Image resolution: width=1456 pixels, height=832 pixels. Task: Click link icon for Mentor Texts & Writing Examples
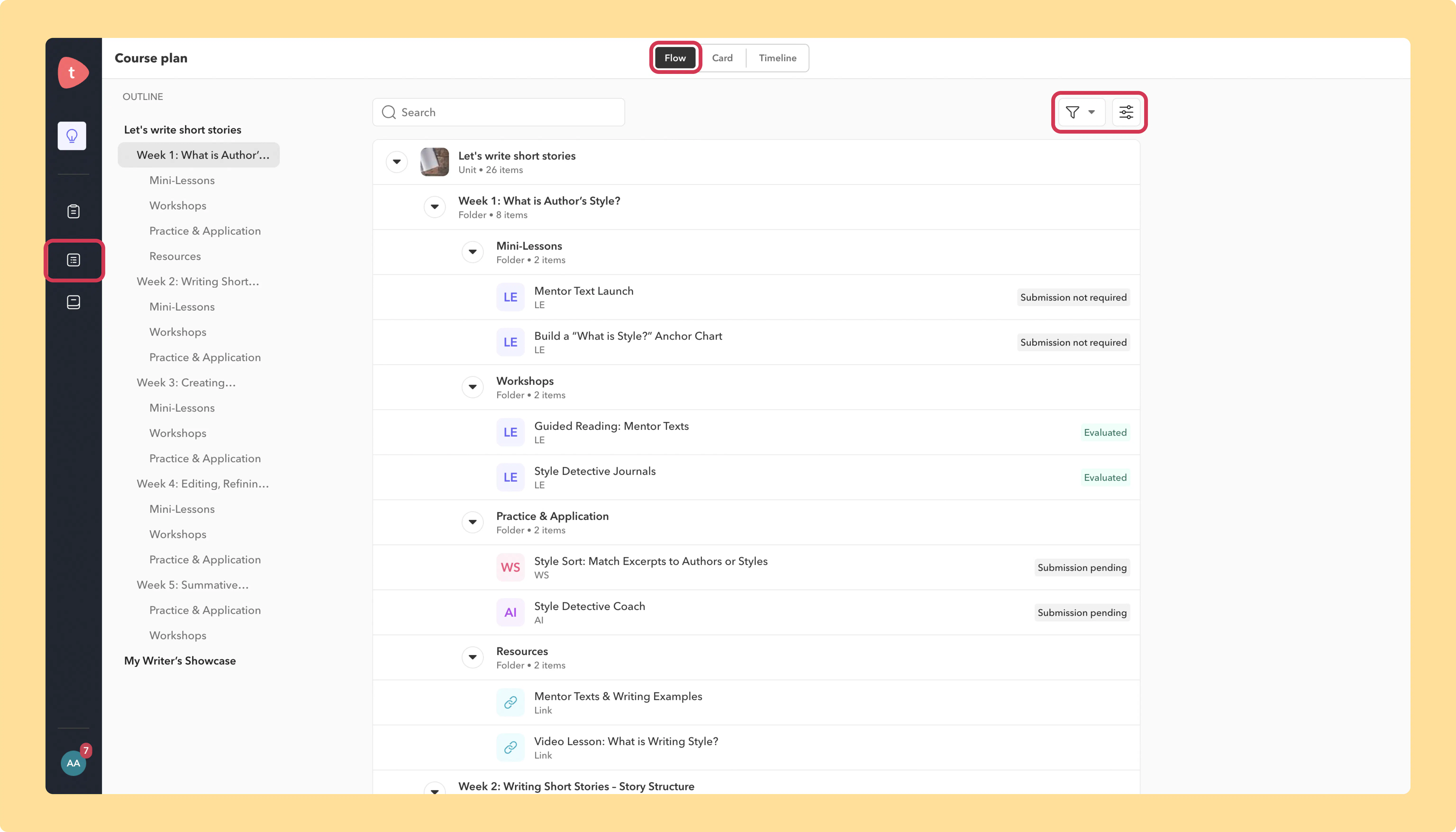point(510,702)
